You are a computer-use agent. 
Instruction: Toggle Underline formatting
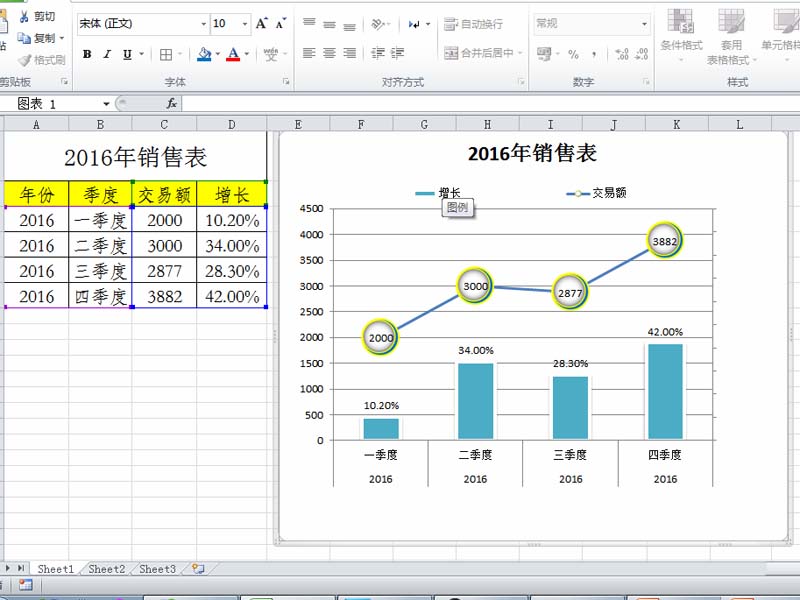126,54
